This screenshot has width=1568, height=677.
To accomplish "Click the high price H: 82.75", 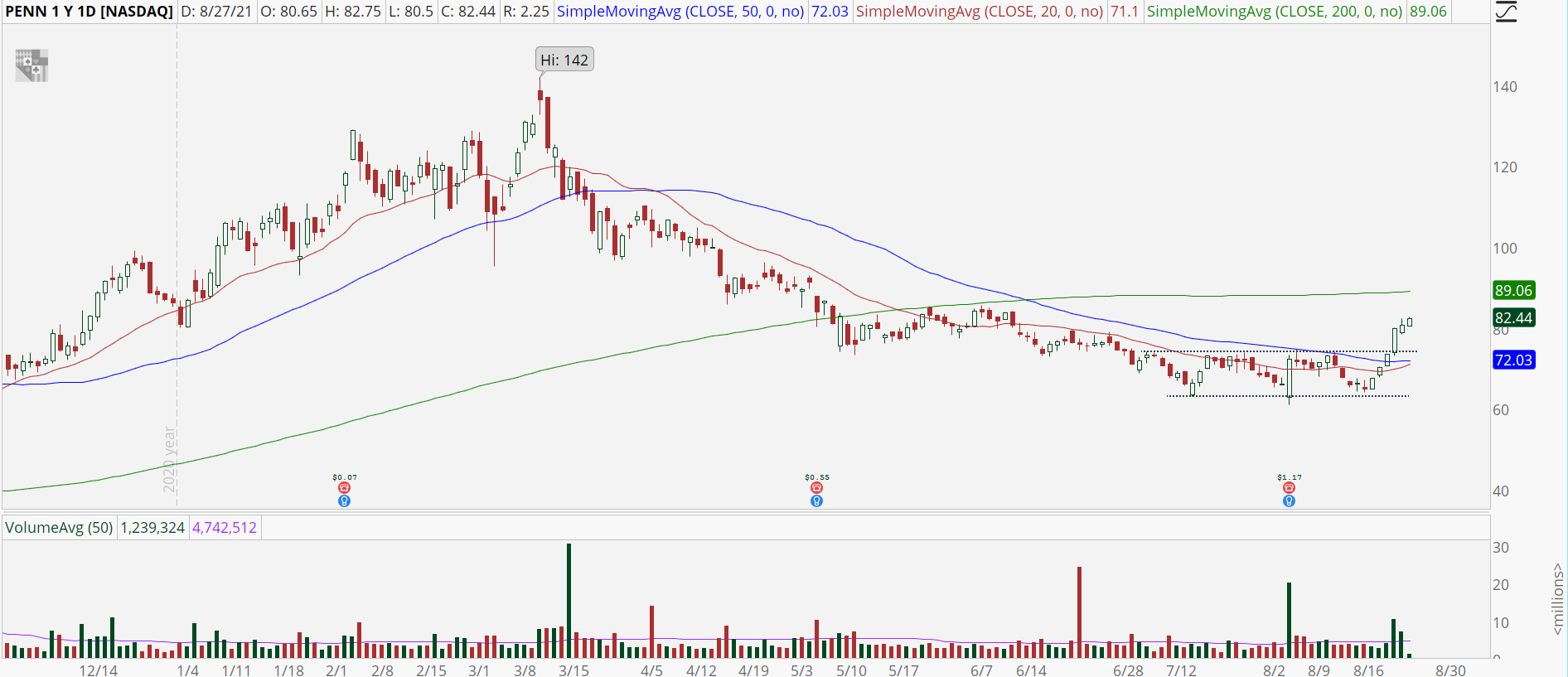I will [354, 12].
